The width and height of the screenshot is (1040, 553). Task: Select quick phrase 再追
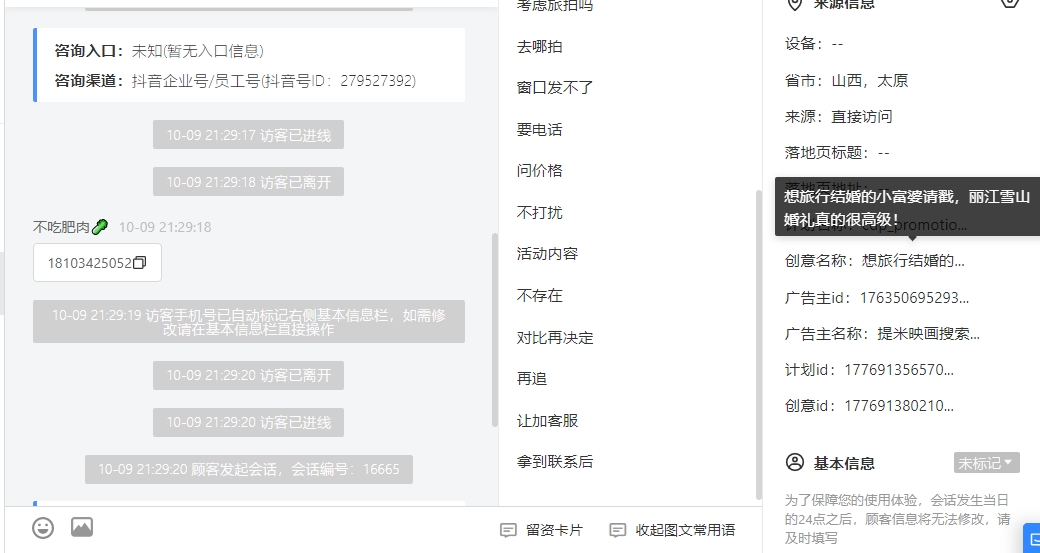click(532, 379)
